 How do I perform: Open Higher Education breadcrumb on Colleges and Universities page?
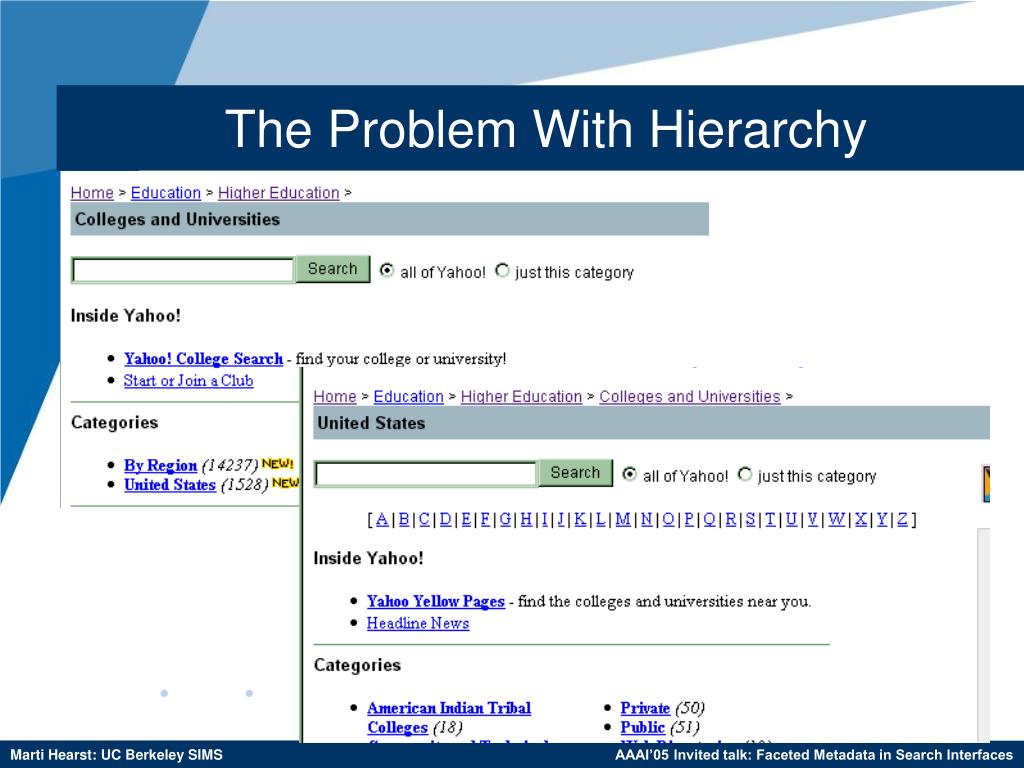click(x=278, y=193)
